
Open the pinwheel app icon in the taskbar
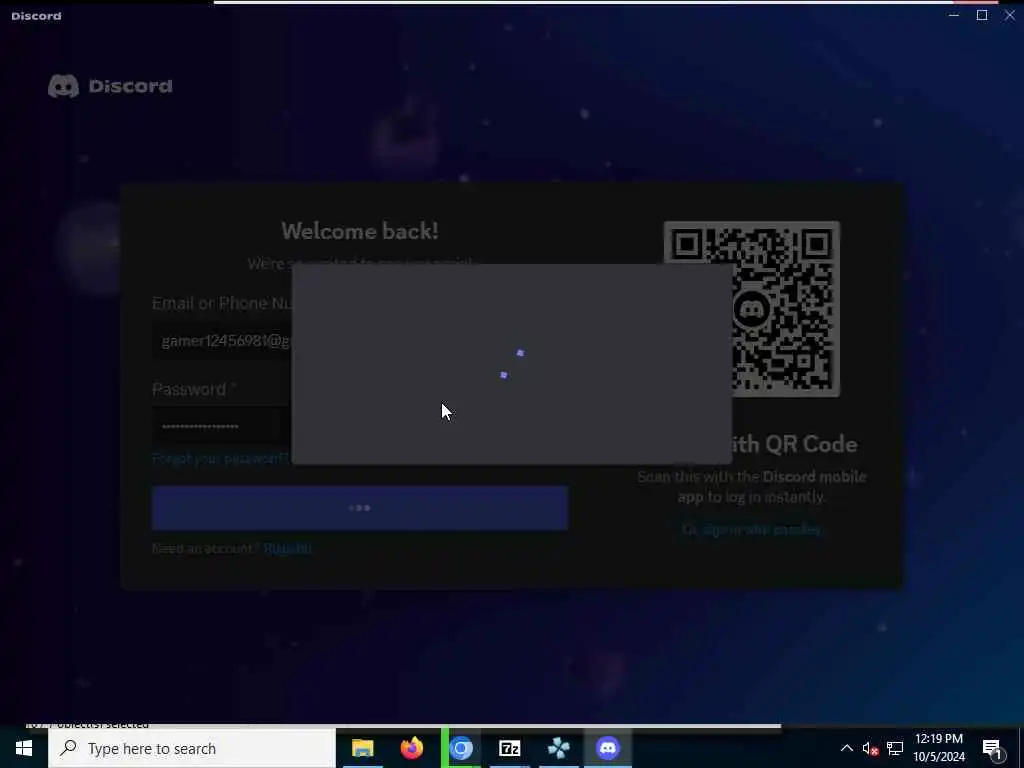(x=558, y=748)
